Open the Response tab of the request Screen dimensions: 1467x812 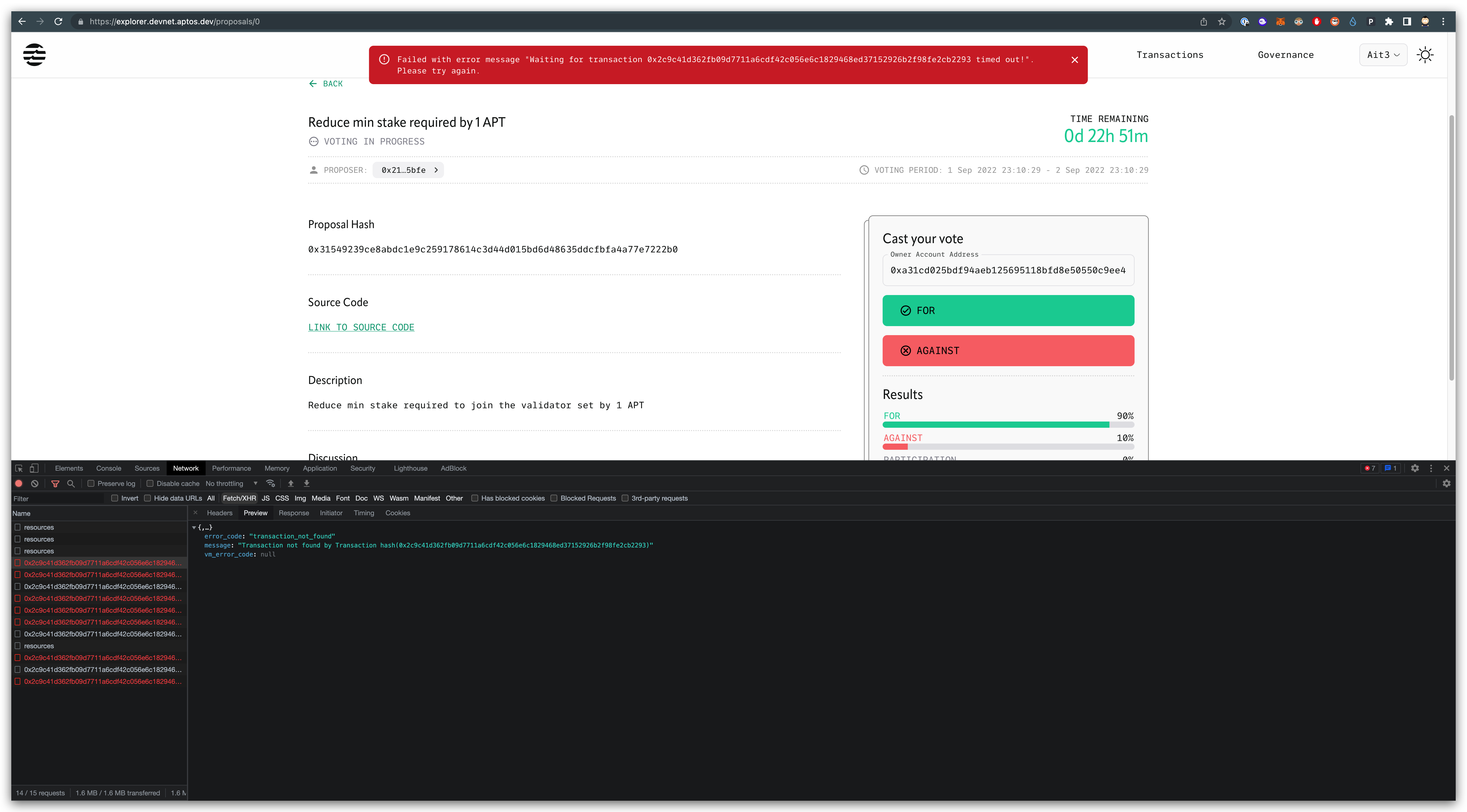[x=294, y=512]
